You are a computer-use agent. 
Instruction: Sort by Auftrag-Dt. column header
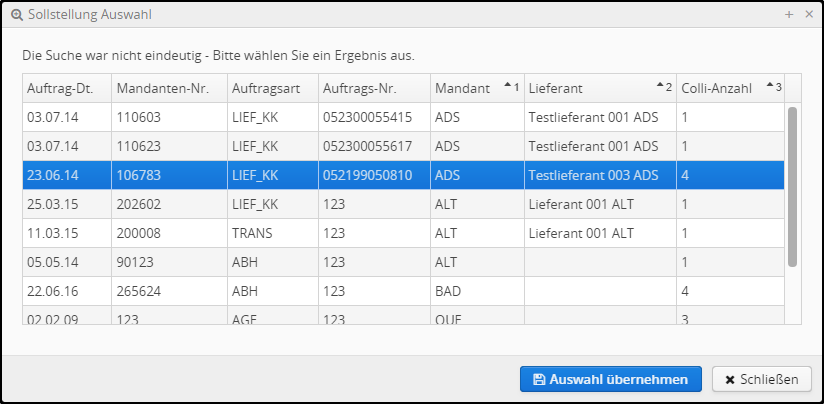[67, 88]
